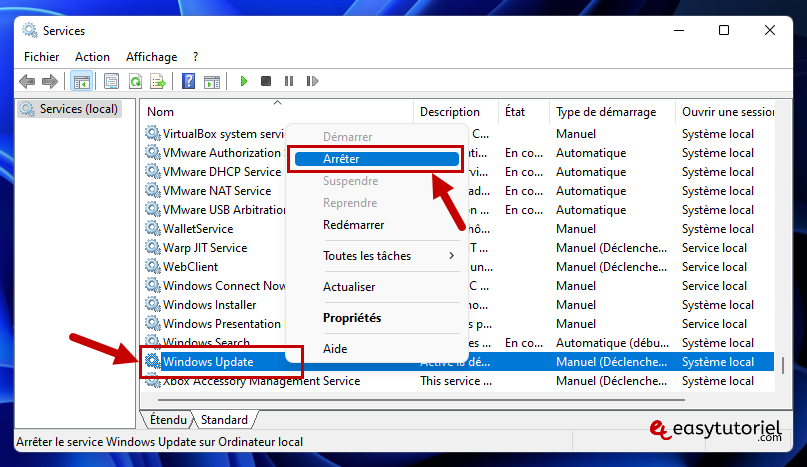Click the Windows Update service name
The height and width of the screenshot is (467, 807).
[x=208, y=362]
